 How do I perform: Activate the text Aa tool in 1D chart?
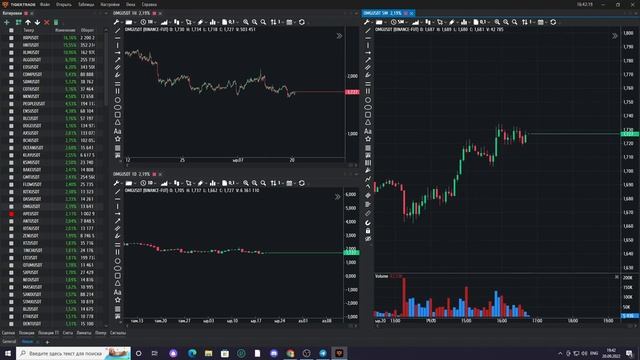[x=118, y=292]
